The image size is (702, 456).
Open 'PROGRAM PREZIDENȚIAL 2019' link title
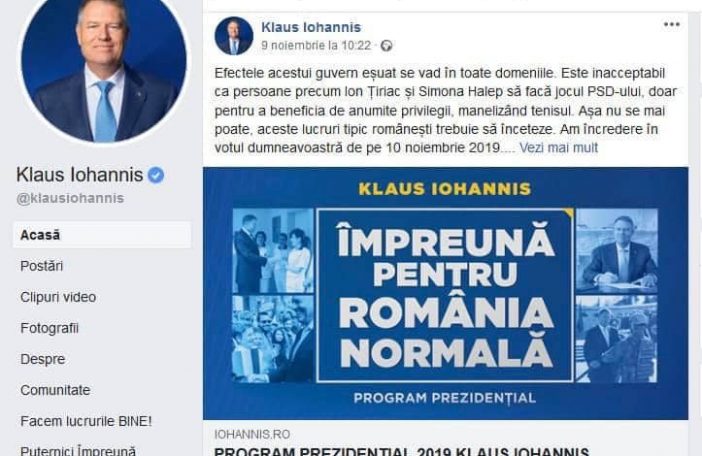[x=401, y=451]
